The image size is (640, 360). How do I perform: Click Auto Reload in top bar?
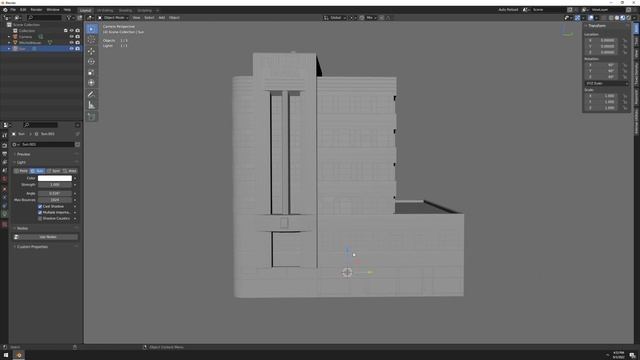click(508, 10)
